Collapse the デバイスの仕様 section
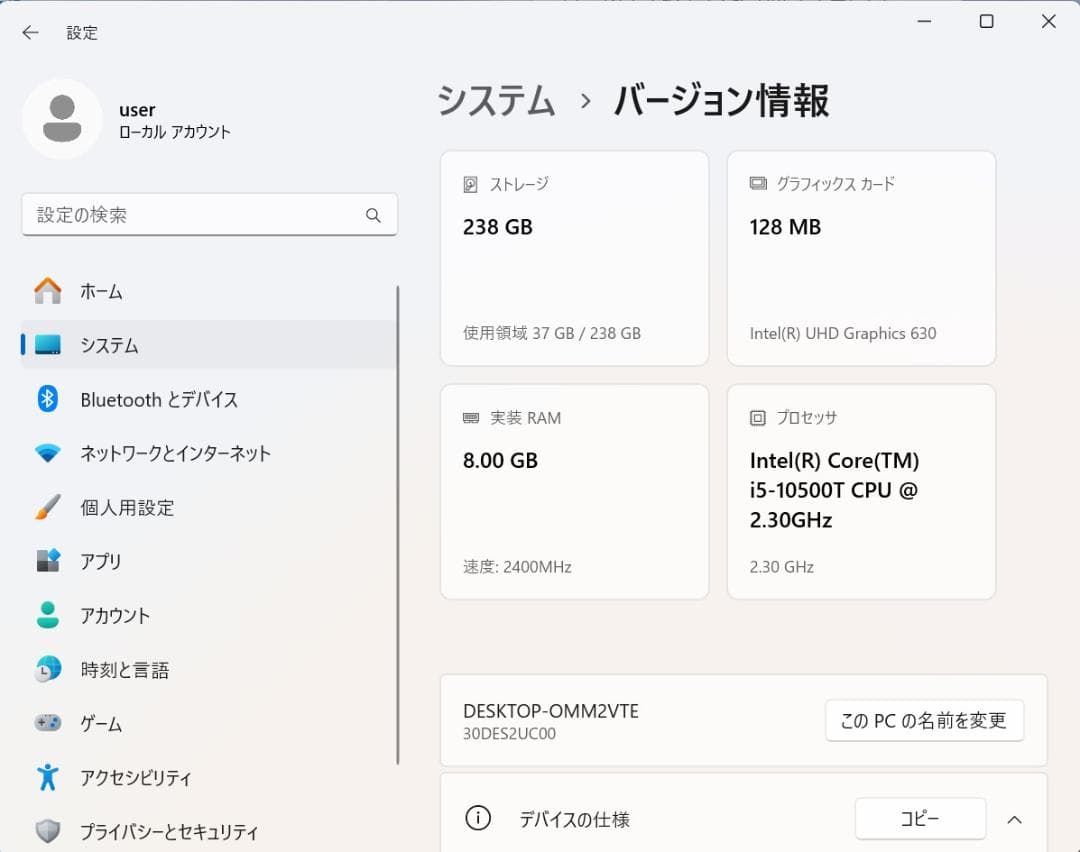The height and width of the screenshot is (852, 1080). (1015, 818)
